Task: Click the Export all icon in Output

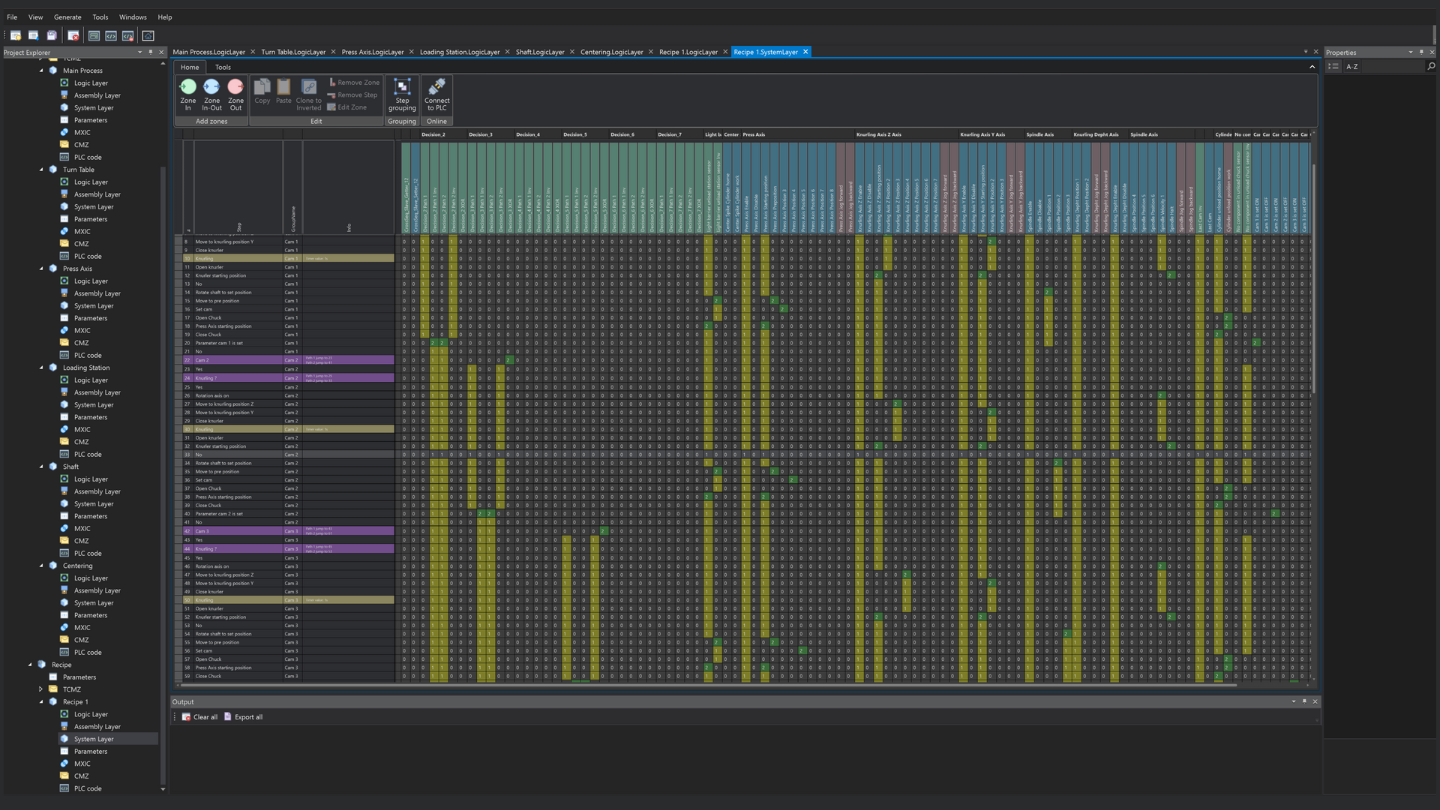Action: pos(228,717)
